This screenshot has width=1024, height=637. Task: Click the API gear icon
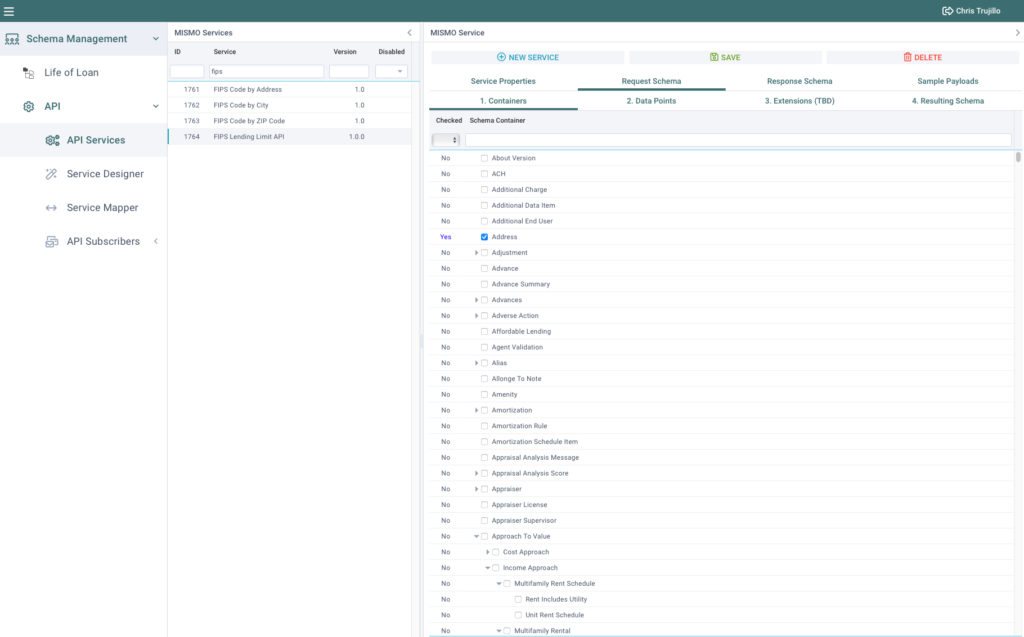click(x=28, y=106)
